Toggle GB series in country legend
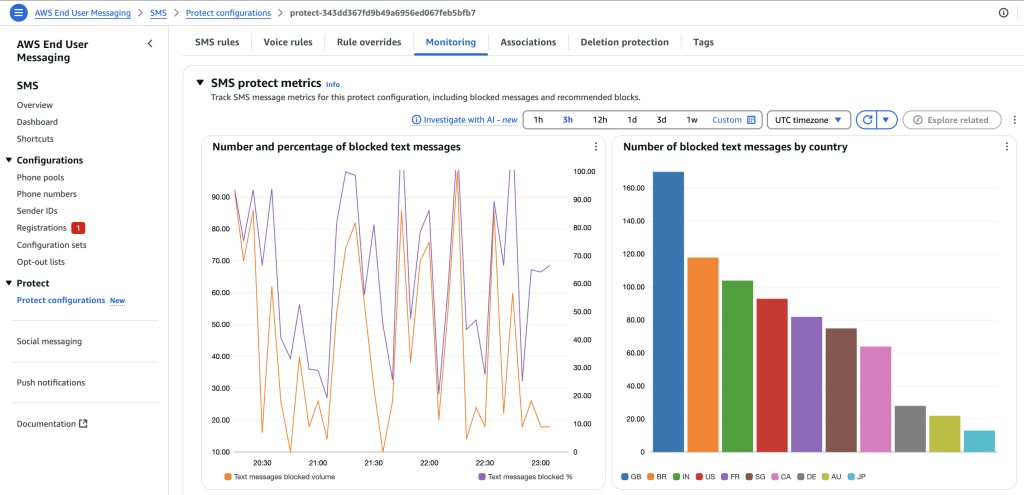This screenshot has height=495, width=1024. pos(630,477)
